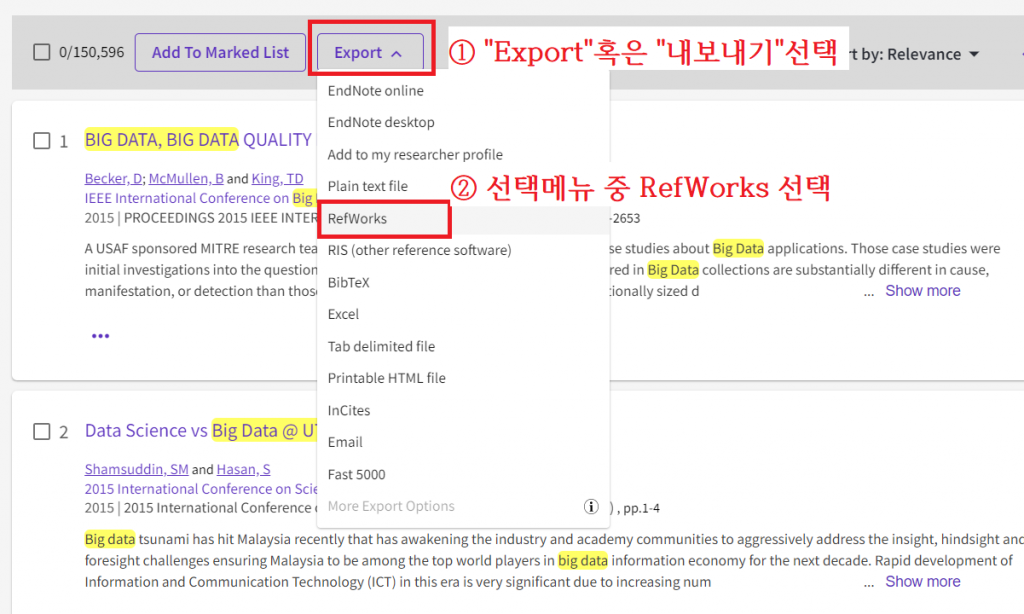This screenshot has width=1024, height=614.
Task: Expand result 1 abstract with Show more
Action: pyautogui.click(x=922, y=291)
